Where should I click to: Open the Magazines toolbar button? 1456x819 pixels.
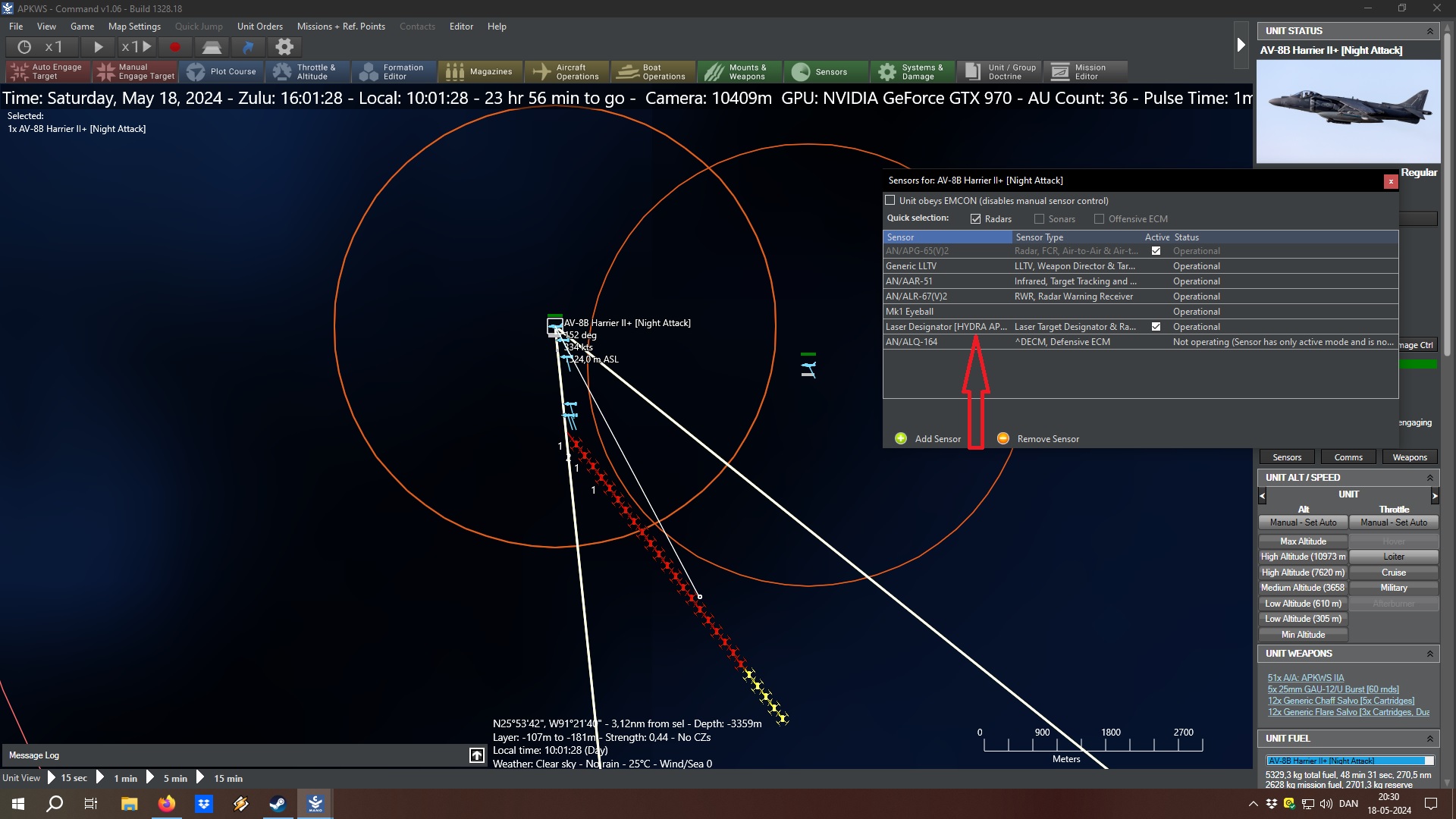[480, 72]
